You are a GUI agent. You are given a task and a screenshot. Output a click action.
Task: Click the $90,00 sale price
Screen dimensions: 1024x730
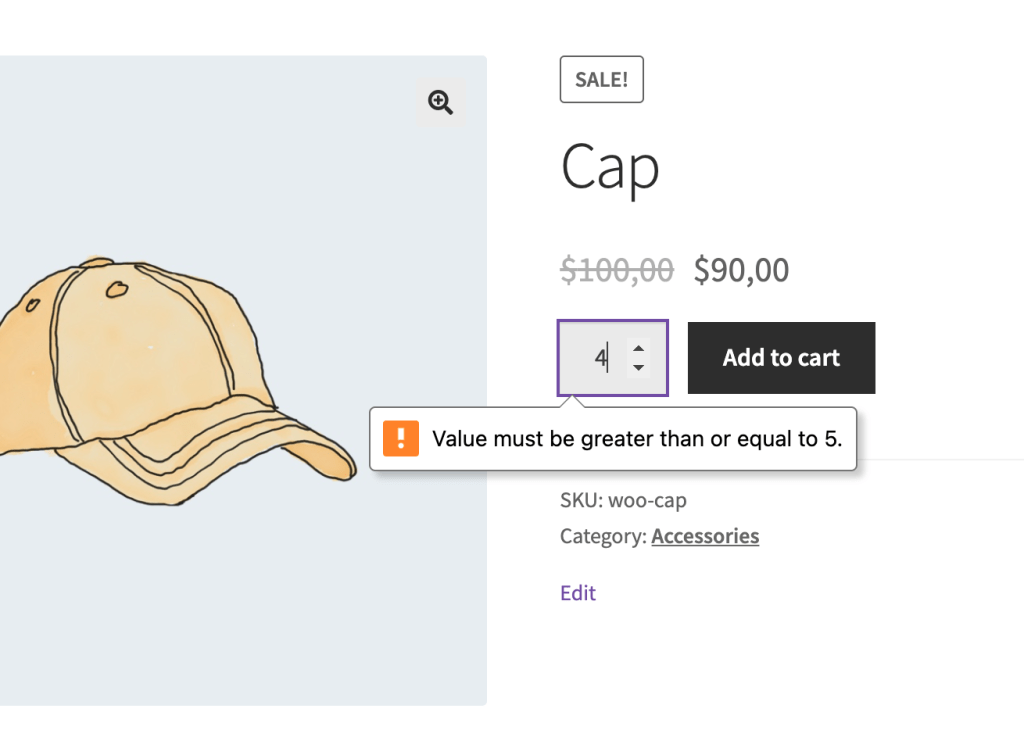(x=741, y=269)
